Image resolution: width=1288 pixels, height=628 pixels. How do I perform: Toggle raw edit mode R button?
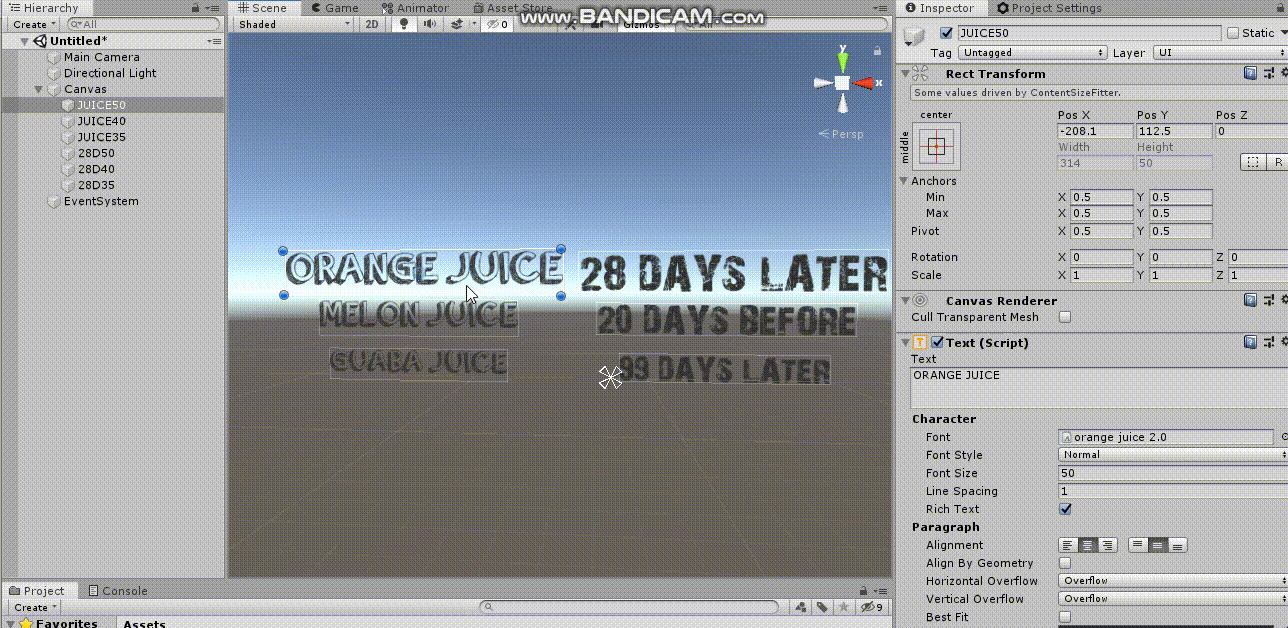pyautogui.click(x=1275, y=162)
